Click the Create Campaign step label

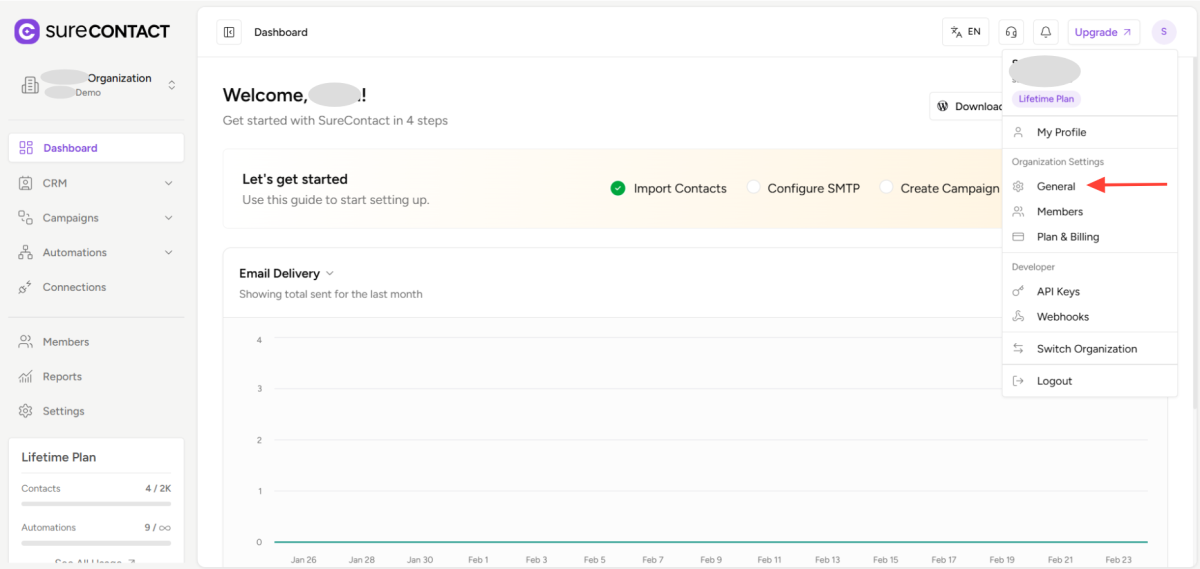tap(949, 188)
